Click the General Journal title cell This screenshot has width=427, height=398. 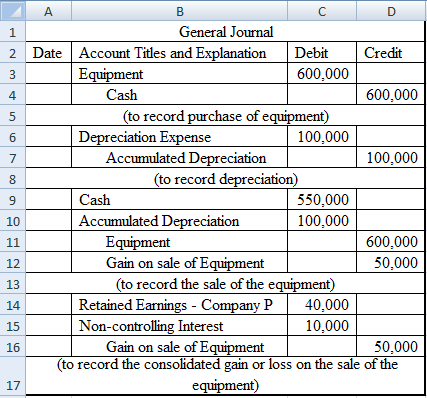pyautogui.click(x=225, y=32)
